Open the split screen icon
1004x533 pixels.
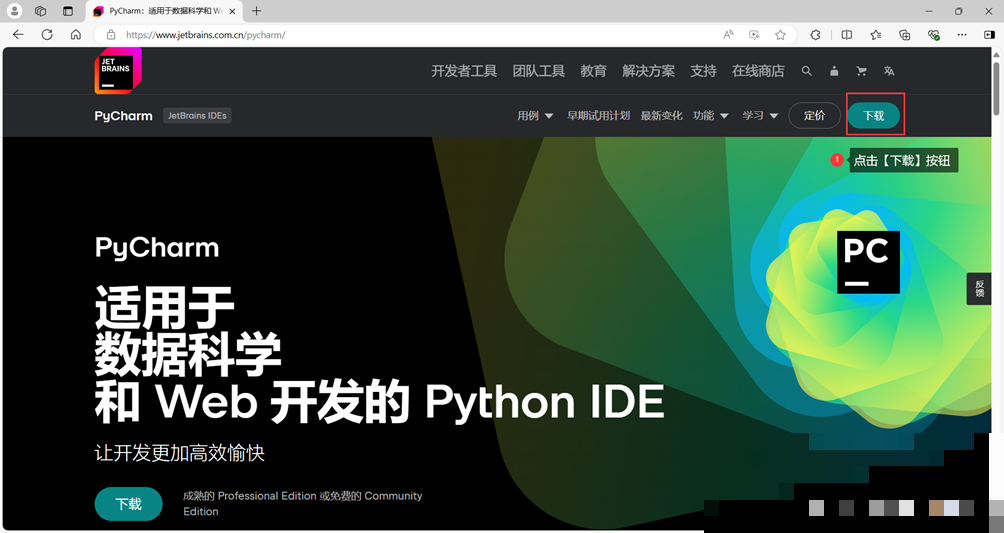846,35
